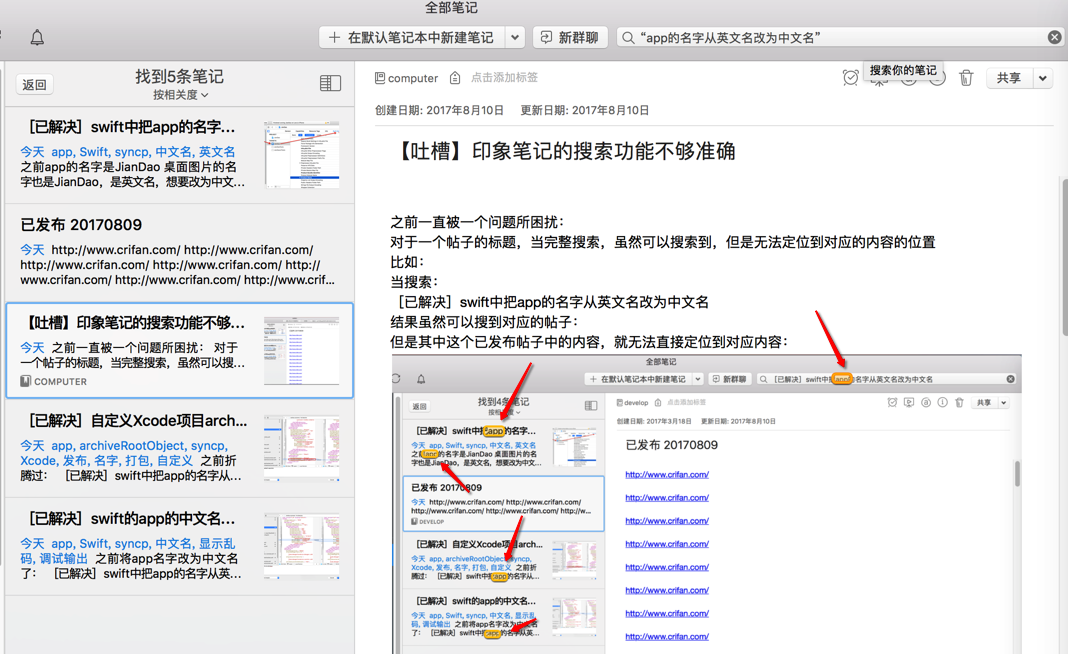
Task: Open the computer notebook selector
Action: pos(407,78)
